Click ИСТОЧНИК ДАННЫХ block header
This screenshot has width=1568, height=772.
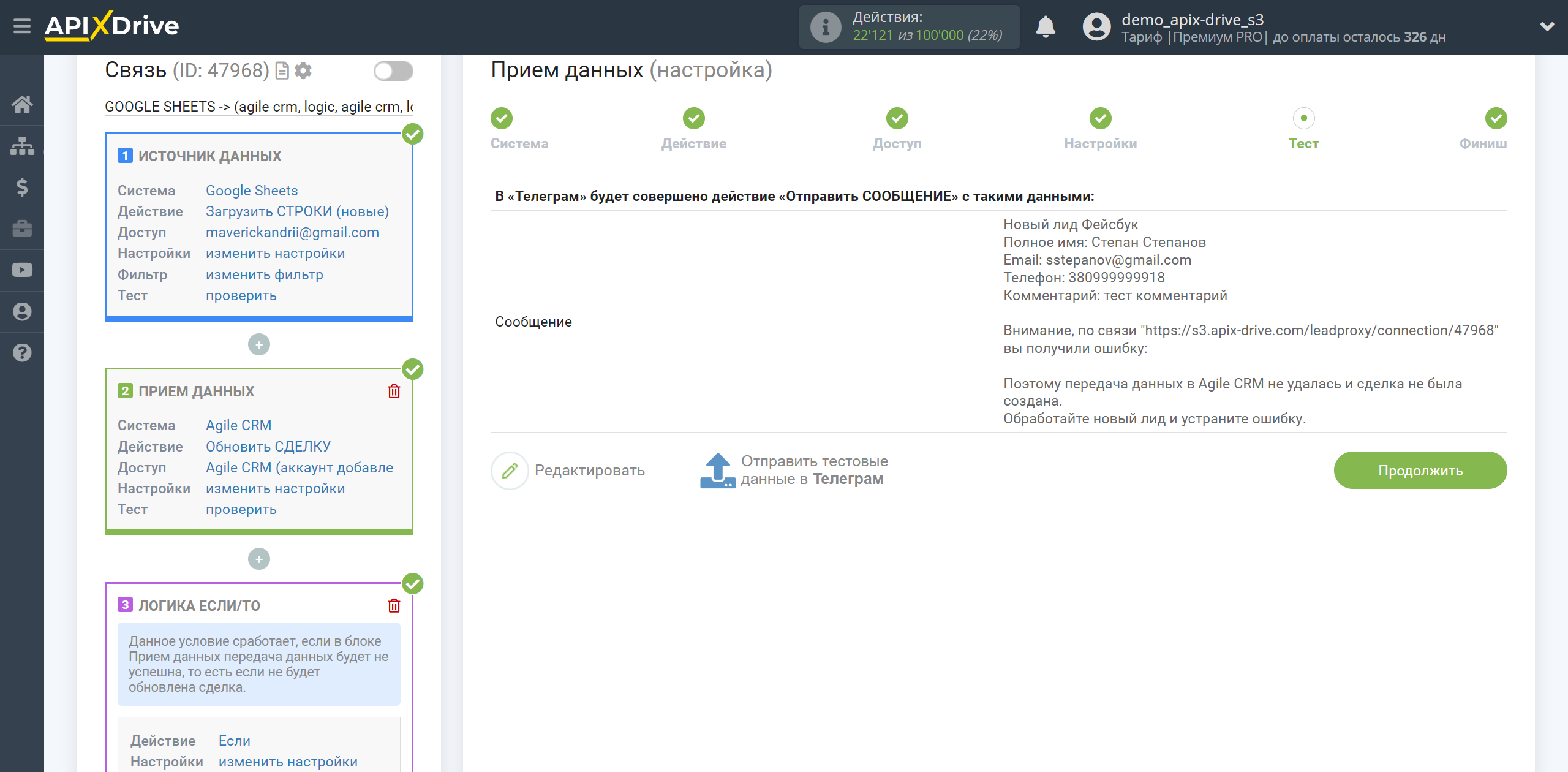(x=209, y=156)
